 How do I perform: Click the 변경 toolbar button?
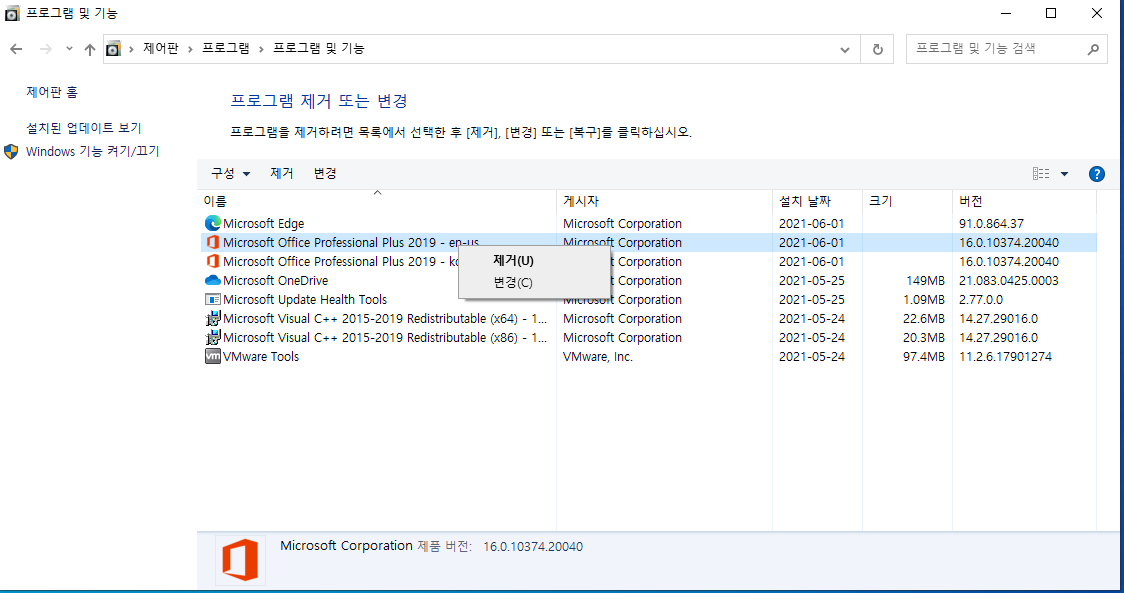coord(325,174)
